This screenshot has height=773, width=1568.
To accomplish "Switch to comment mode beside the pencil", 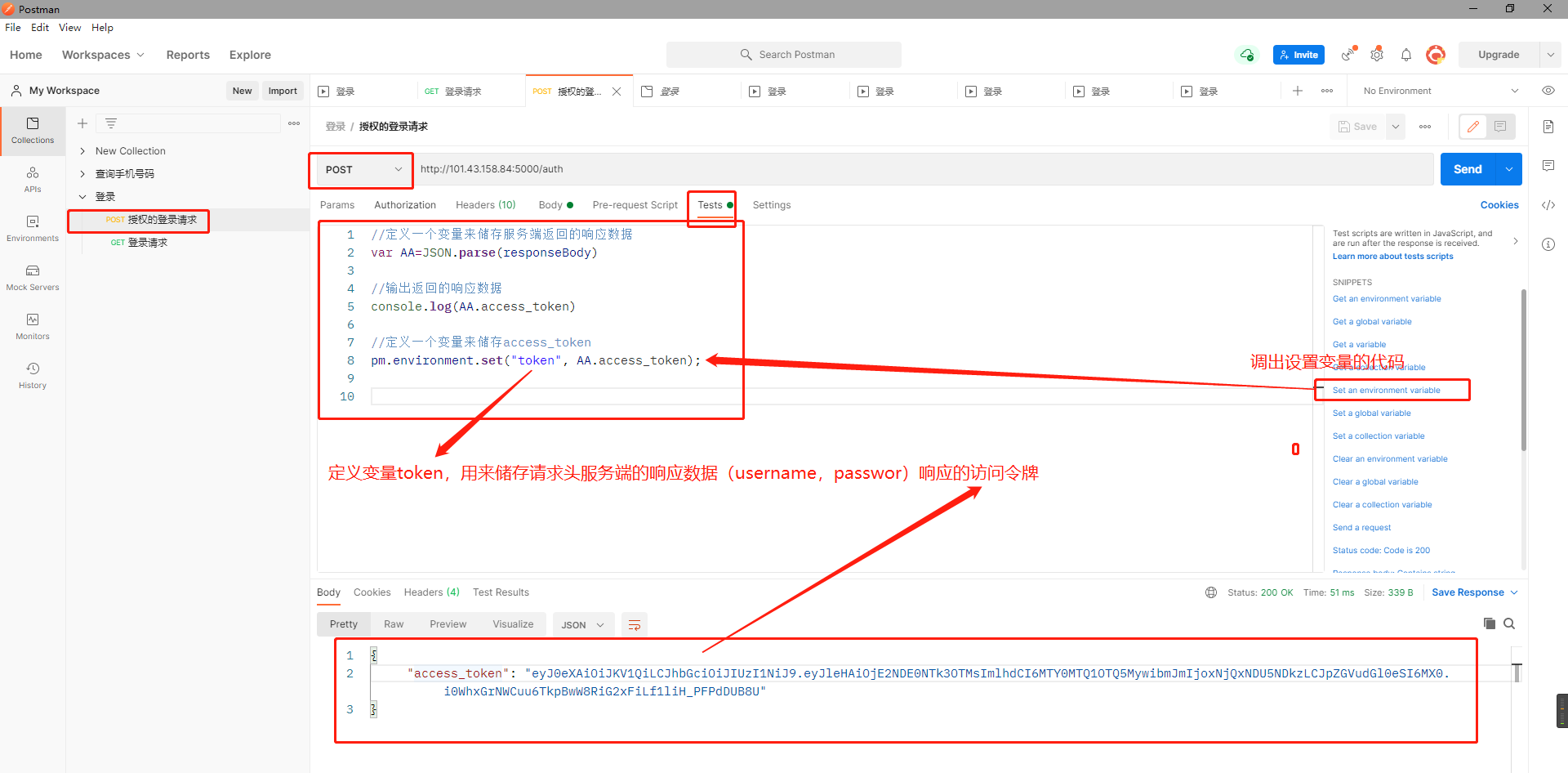I will click(x=1500, y=127).
